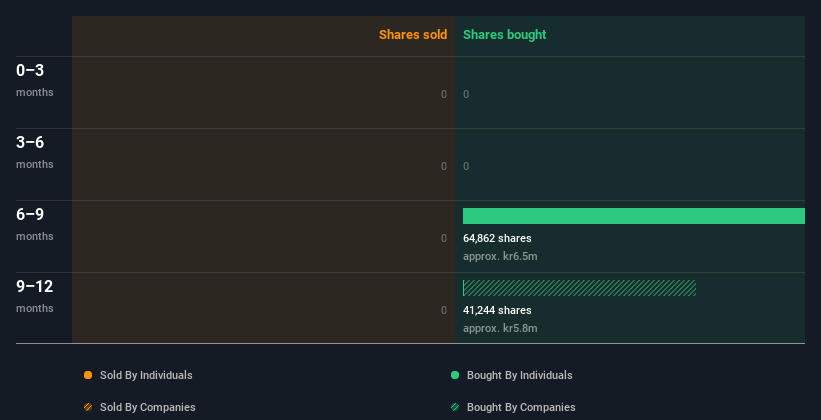Click the approx. kr6.5m amount

coord(500,257)
